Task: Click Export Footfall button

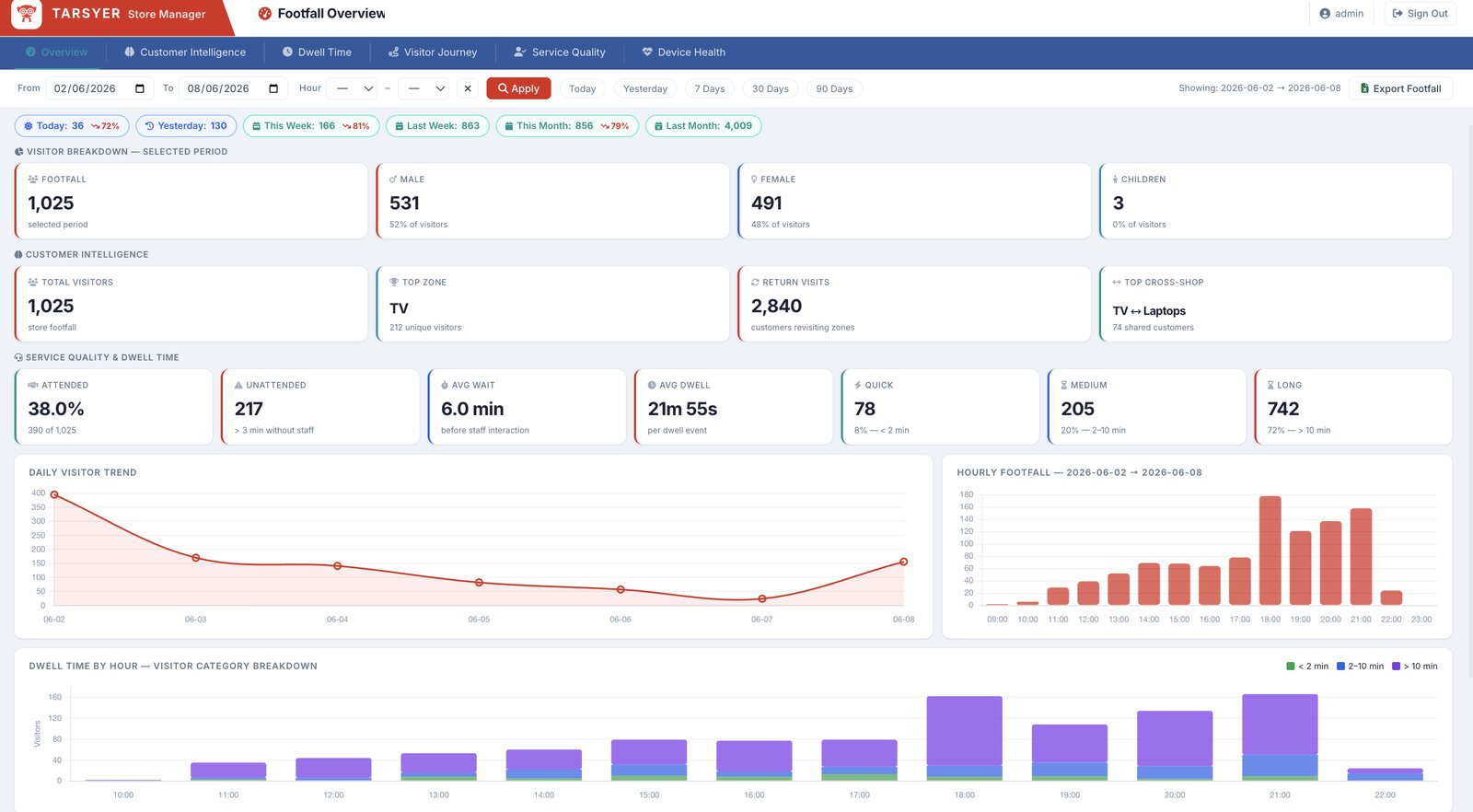Action: click(x=1401, y=88)
